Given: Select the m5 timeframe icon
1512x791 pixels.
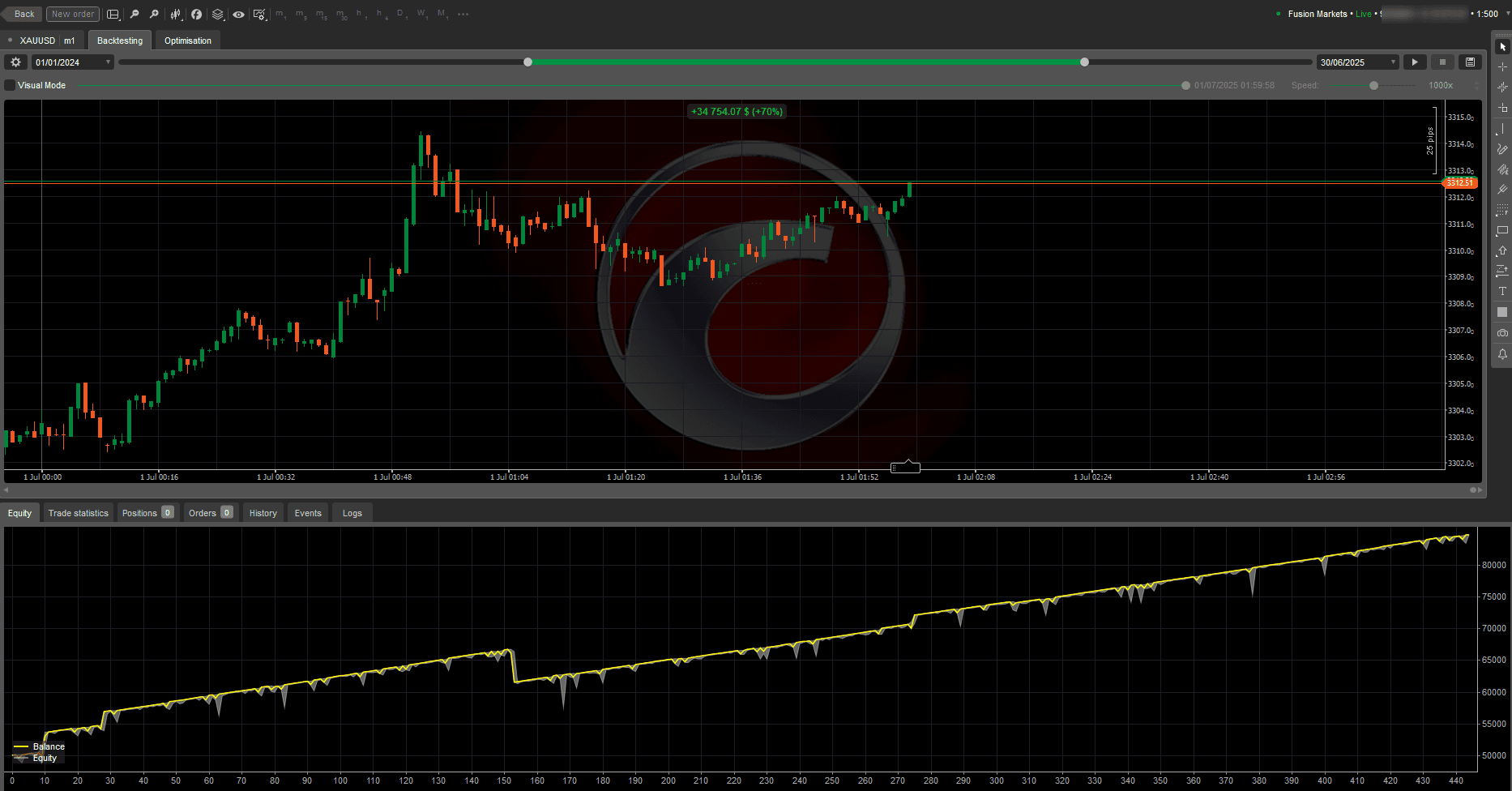Looking at the screenshot, I should 301,14.
